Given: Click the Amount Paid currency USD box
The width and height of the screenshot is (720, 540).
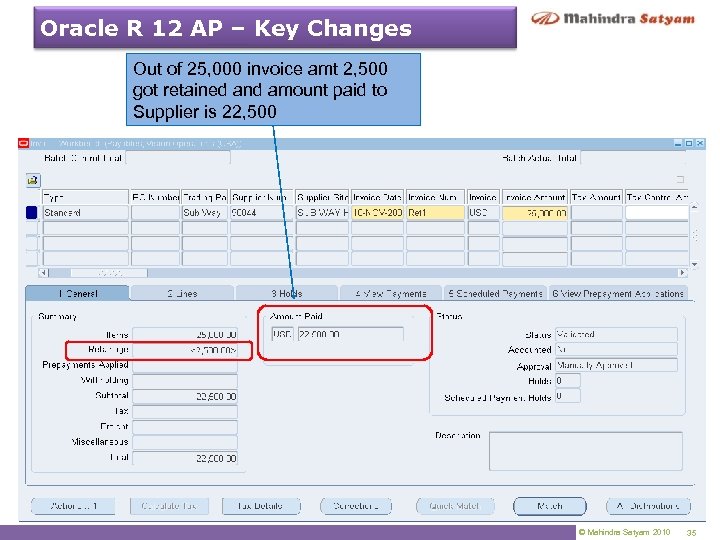Looking at the screenshot, I should tap(282, 334).
